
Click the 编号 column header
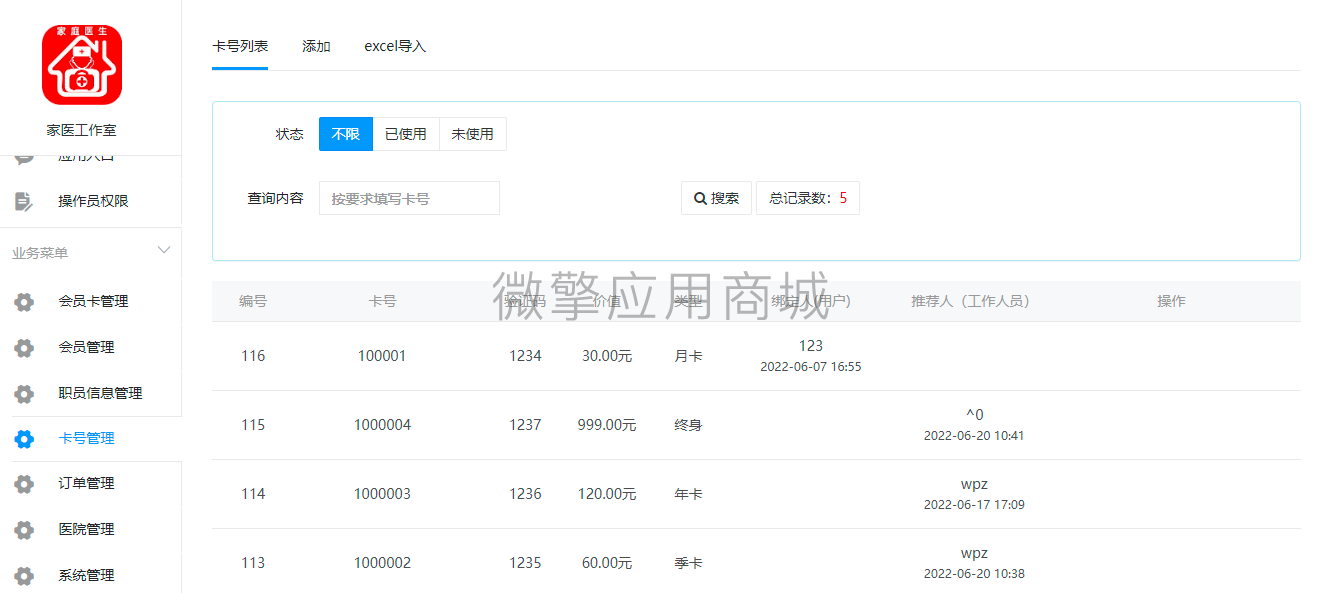point(253,301)
